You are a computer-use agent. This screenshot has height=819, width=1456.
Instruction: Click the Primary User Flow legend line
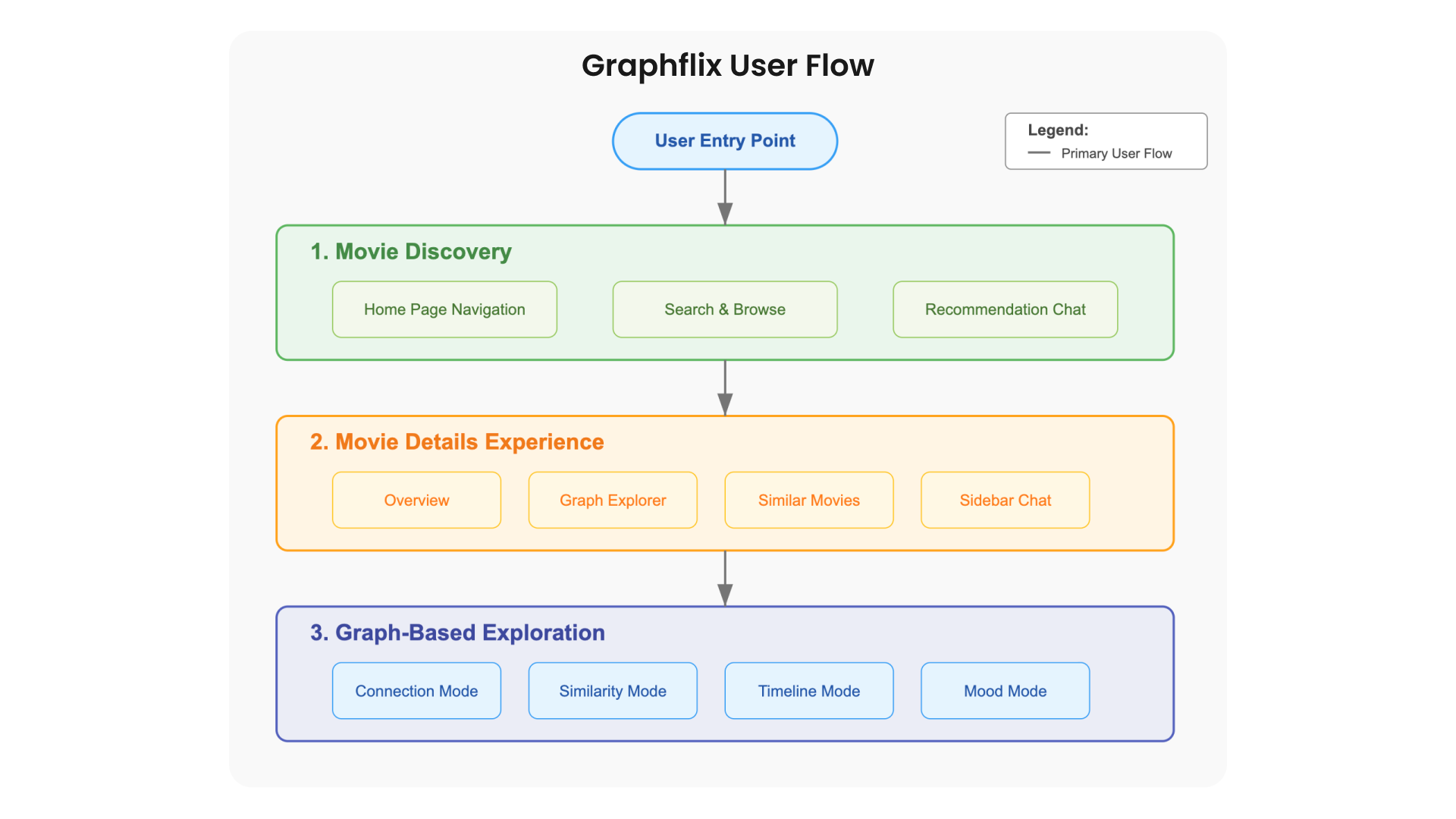(x=1039, y=153)
